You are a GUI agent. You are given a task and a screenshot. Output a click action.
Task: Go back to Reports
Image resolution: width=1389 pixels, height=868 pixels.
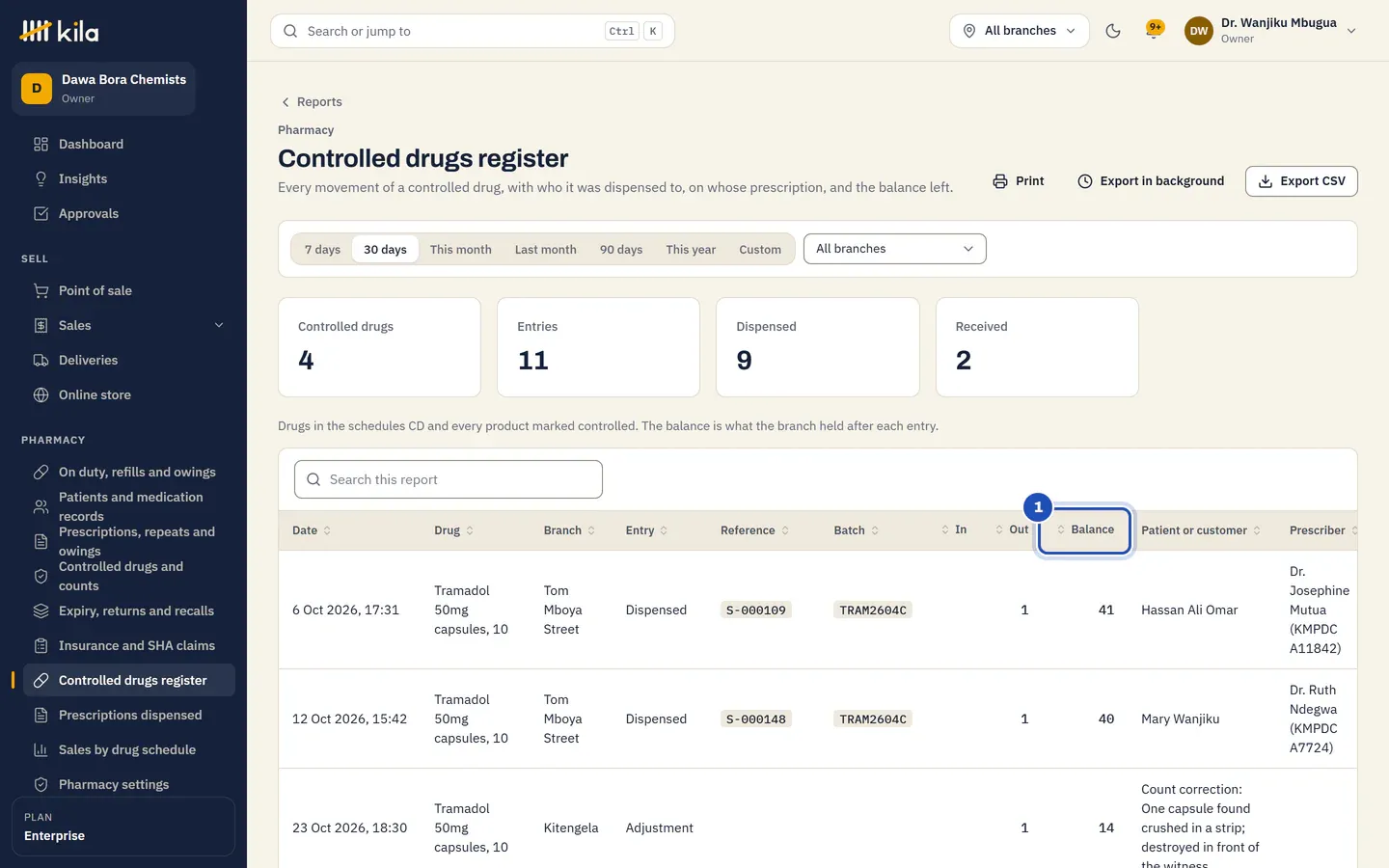(x=311, y=101)
